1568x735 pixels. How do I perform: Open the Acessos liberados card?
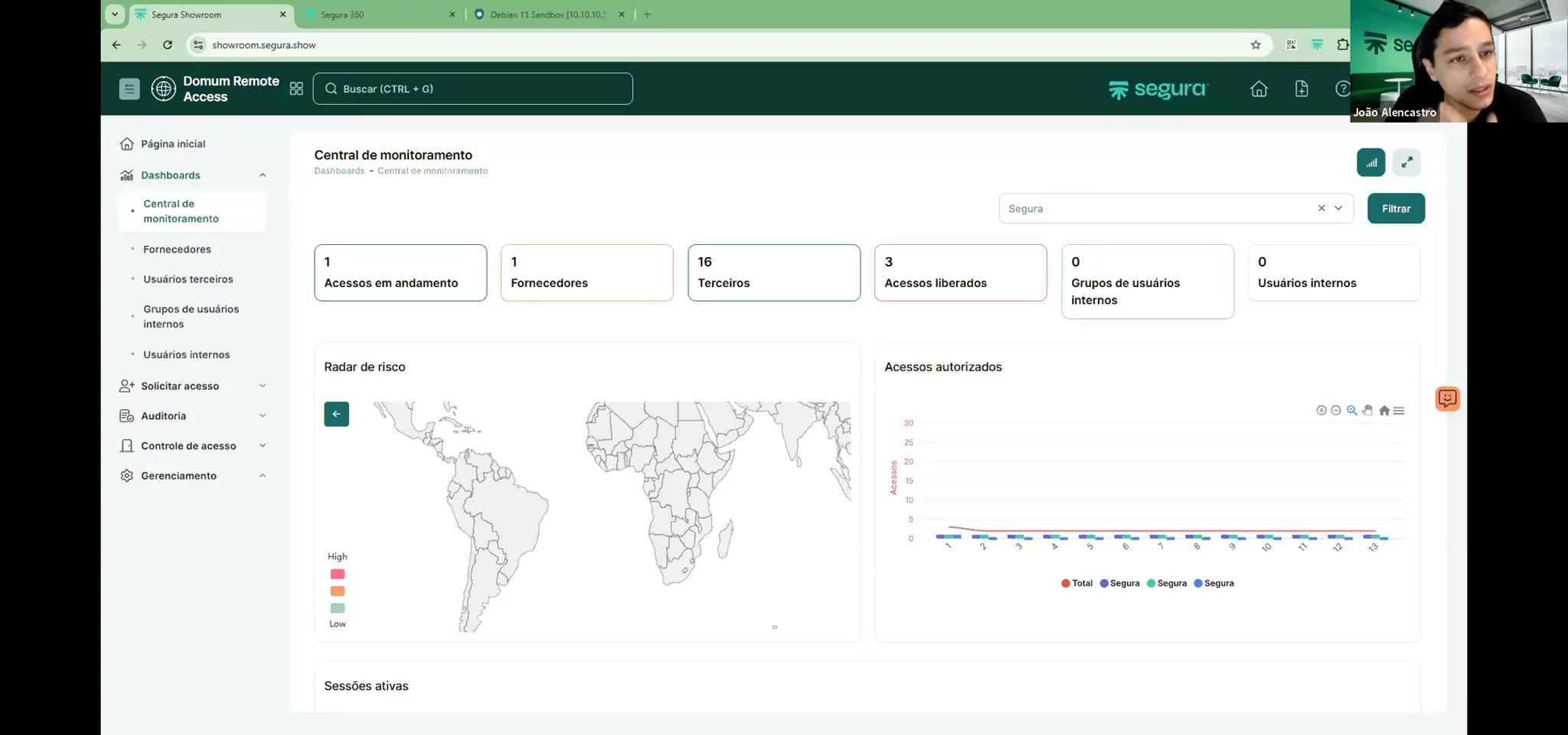coord(961,273)
